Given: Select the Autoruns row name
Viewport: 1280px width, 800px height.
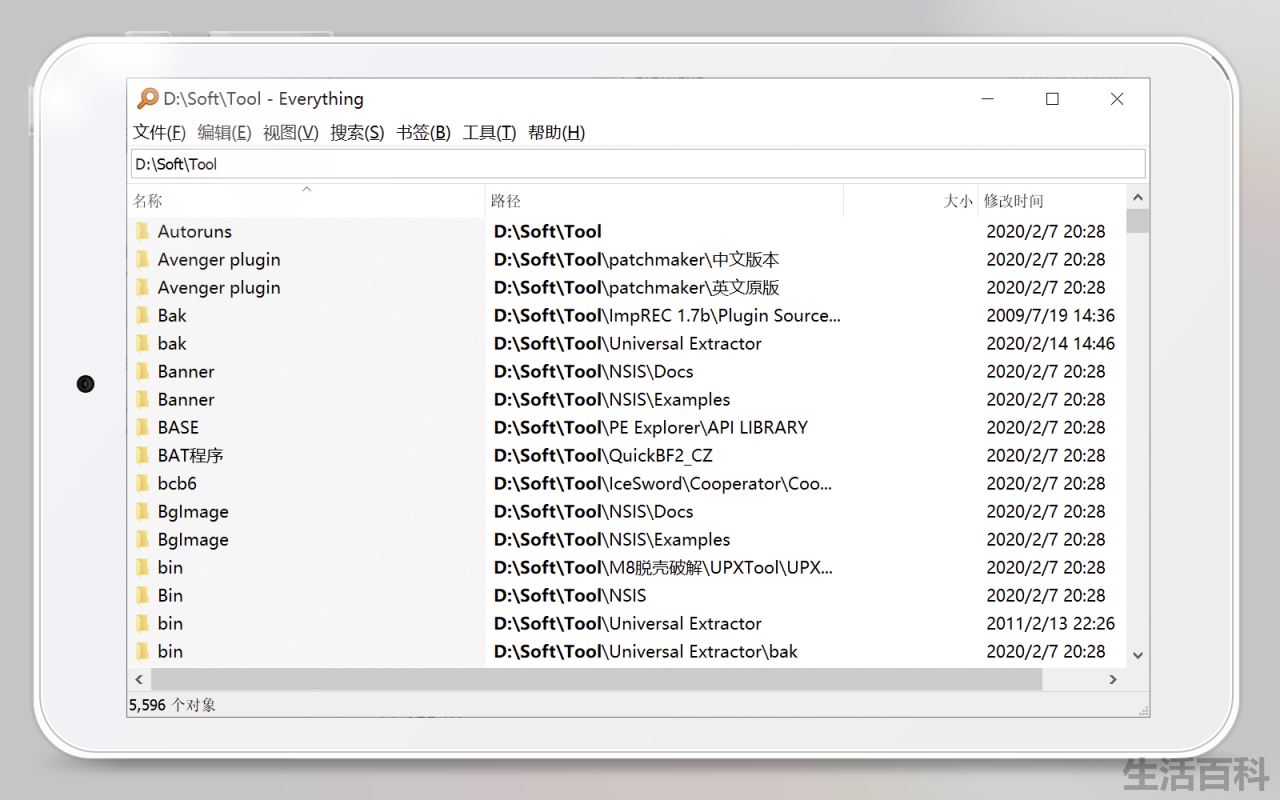Looking at the screenshot, I should [x=194, y=231].
